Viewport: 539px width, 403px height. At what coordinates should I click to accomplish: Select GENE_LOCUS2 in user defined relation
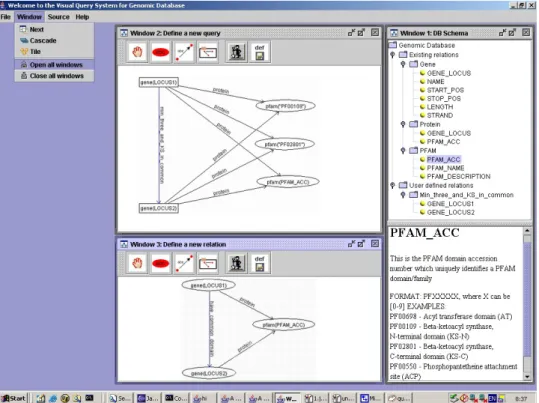pyautogui.click(x=450, y=212)
